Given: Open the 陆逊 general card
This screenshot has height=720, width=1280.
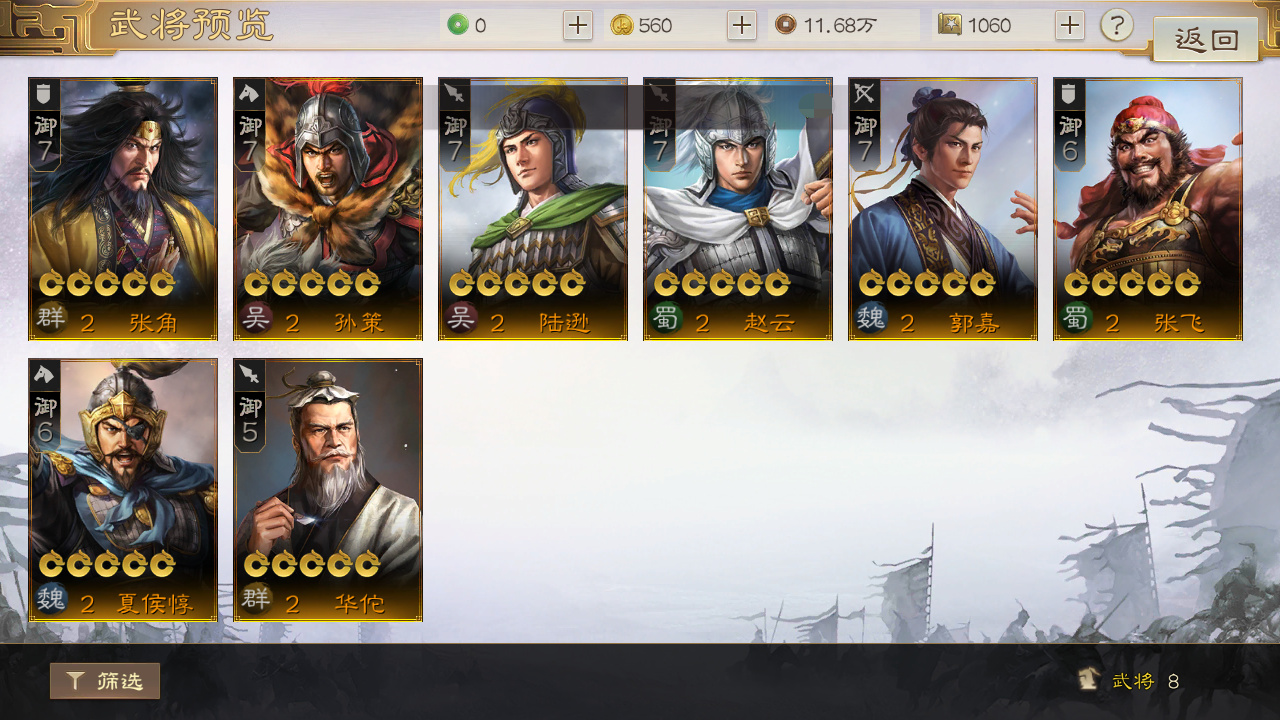Looking at the screenshot, I should click(533, 209).
